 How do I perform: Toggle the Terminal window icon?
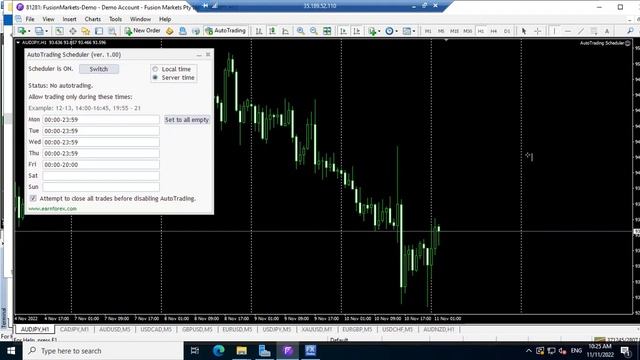tap(99, 31)
